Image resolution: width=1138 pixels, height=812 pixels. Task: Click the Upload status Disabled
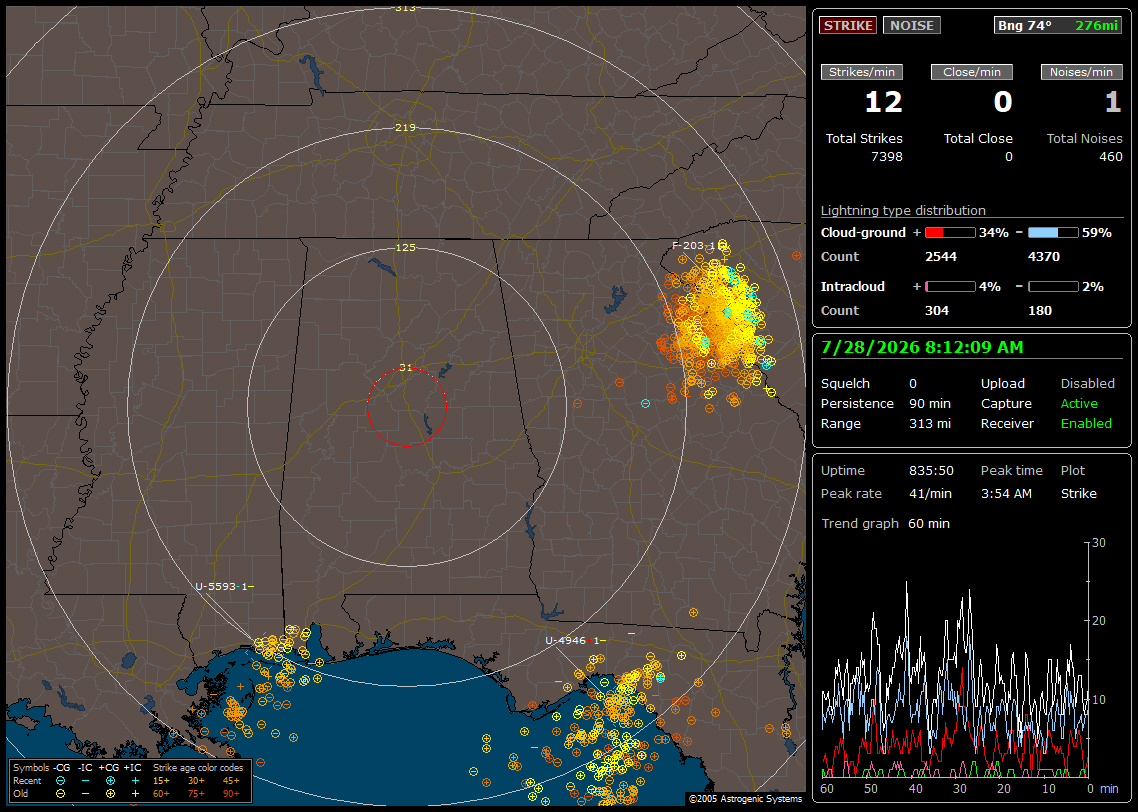pyautogui.click(x=1087, y=384)
